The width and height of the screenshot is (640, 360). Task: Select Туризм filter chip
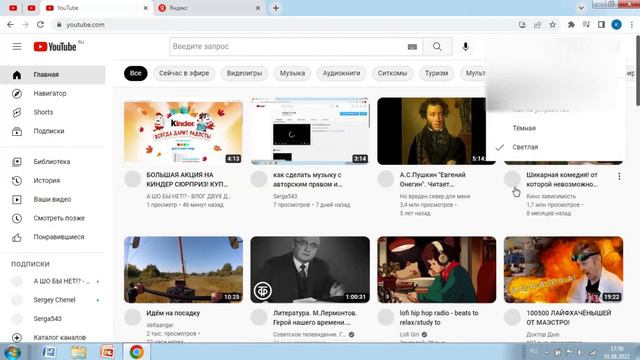click(436, 73)
